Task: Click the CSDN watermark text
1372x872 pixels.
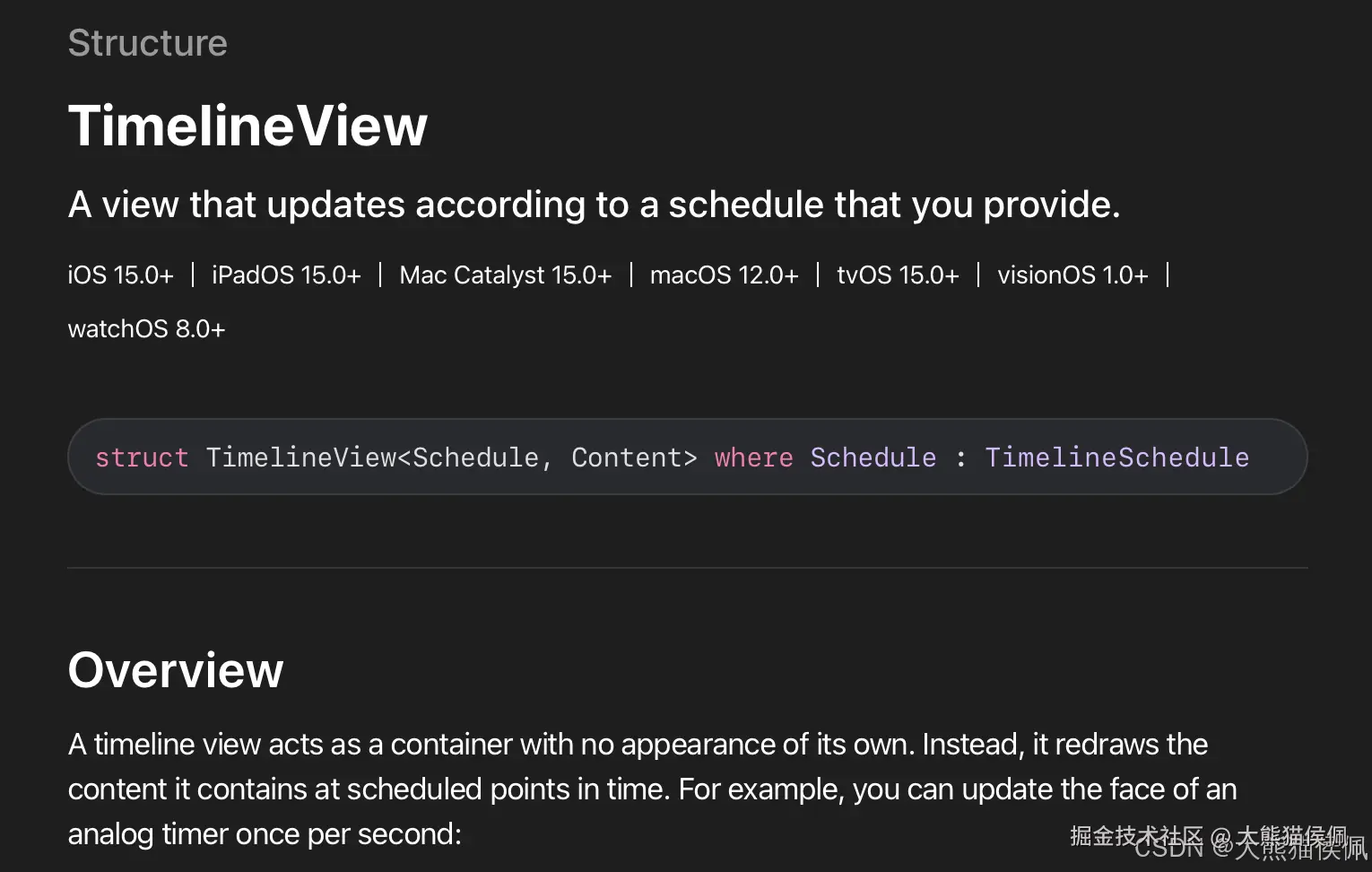Action: click(x=1168, y=847)
